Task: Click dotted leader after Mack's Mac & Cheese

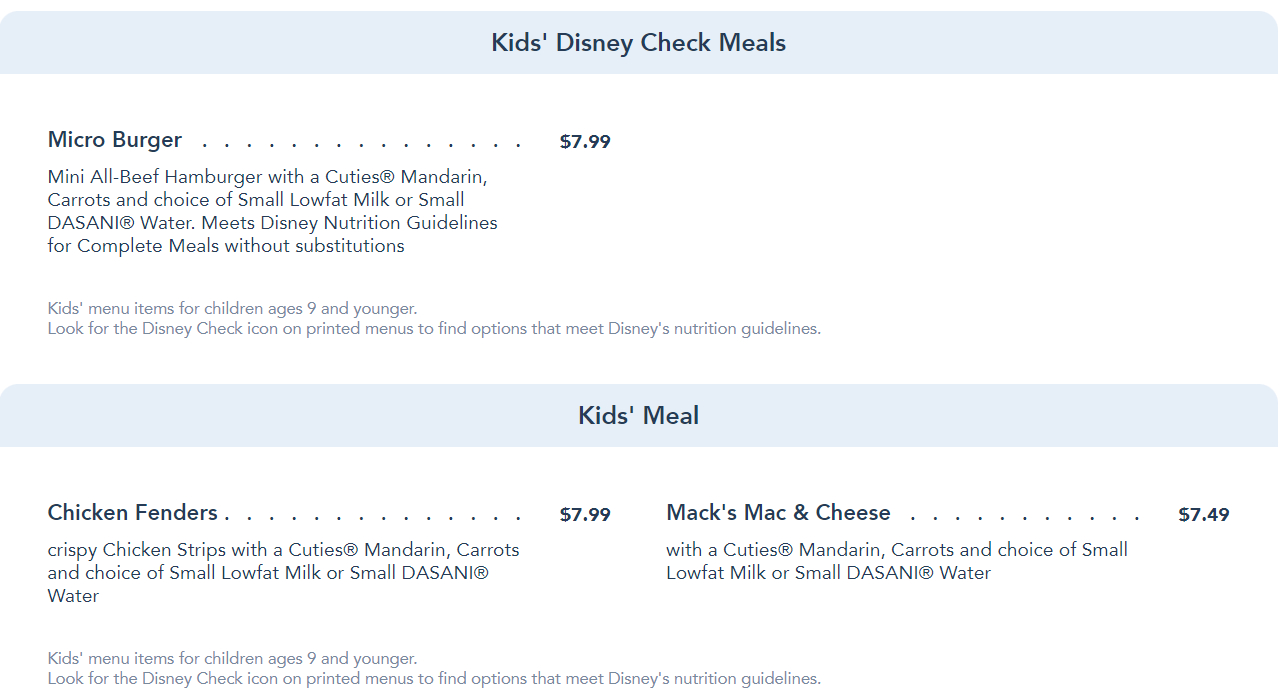Action: coord(1025,517)
